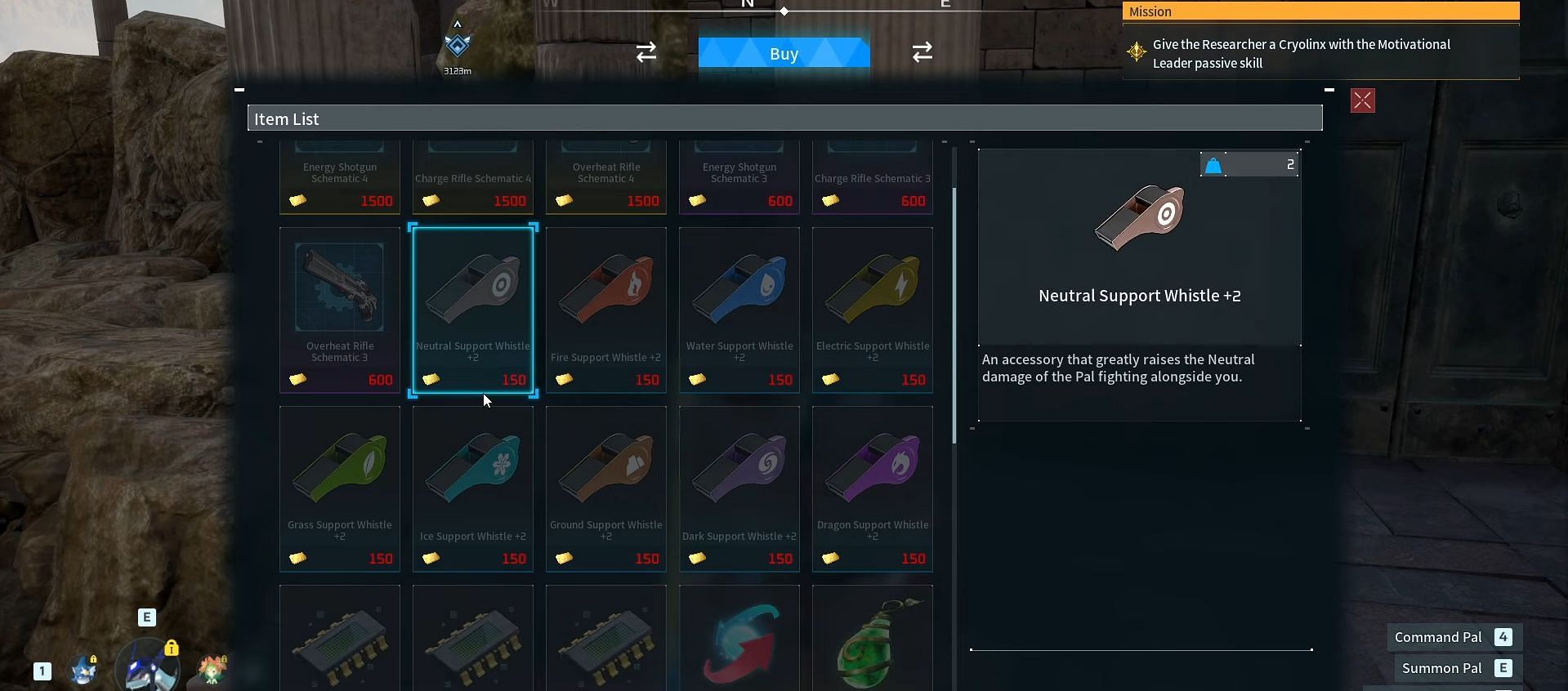Select Energy Shotgun Schematic 4 priced at 1500
This screenshot has height=691, width=1568.
tap(340, 176)
